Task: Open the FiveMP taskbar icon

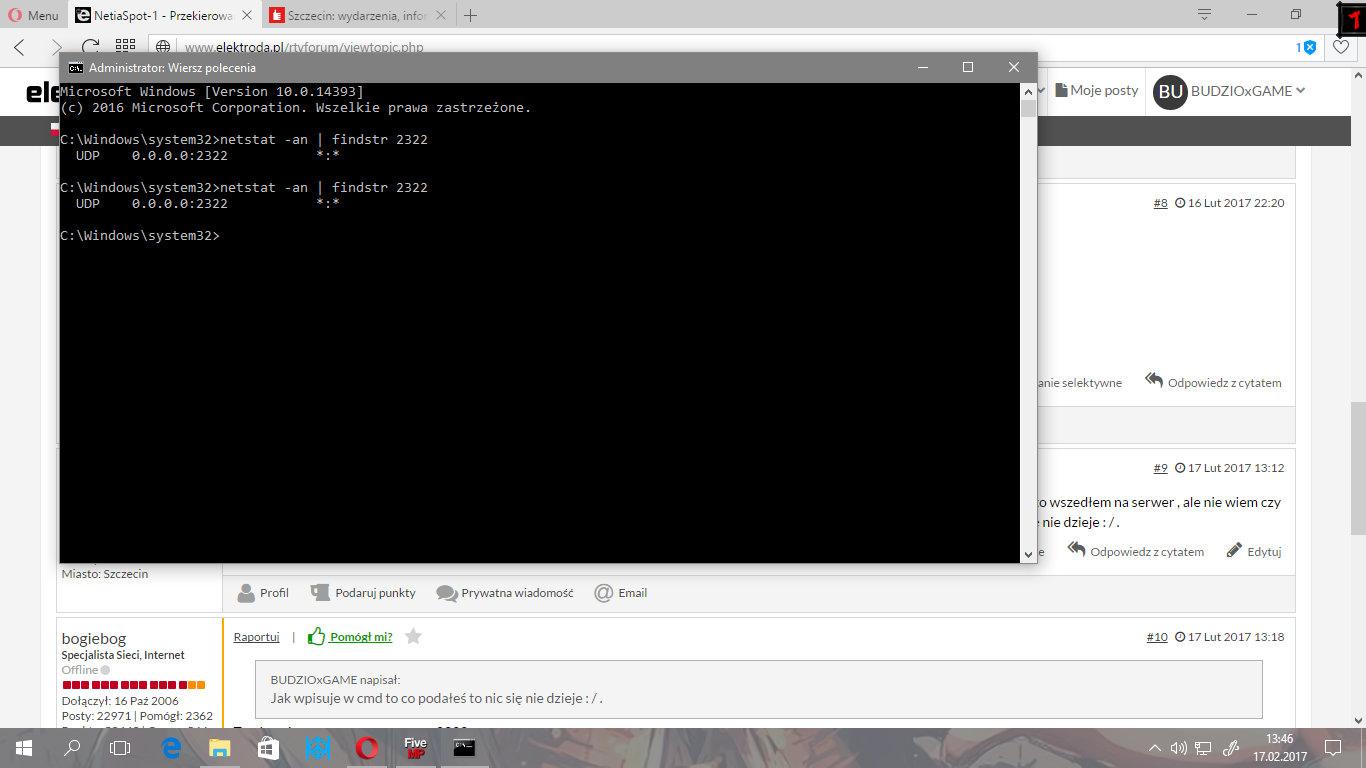Action: click(x=415, y=747)
